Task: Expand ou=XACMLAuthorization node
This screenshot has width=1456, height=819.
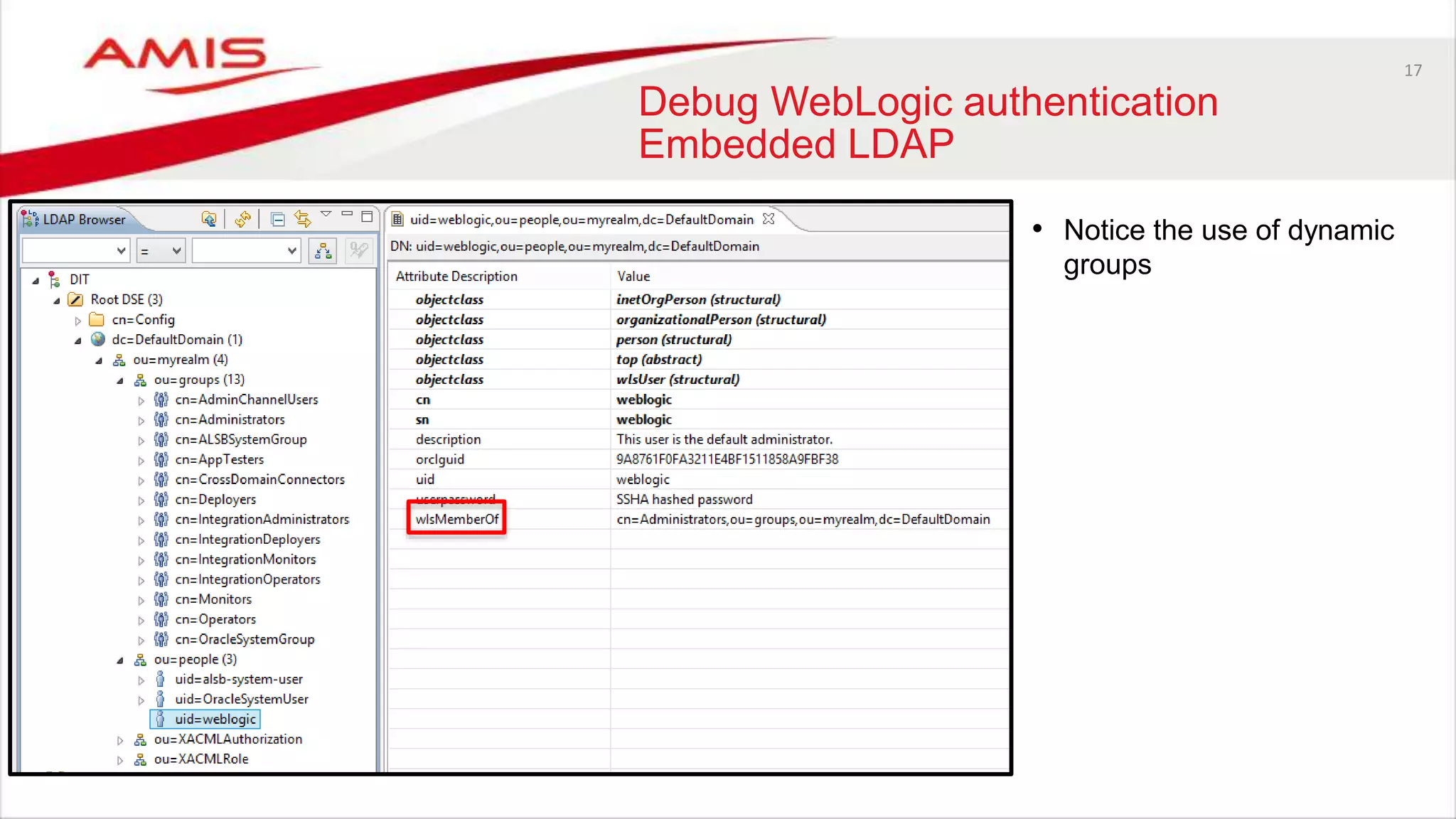Action: (119, 740)
